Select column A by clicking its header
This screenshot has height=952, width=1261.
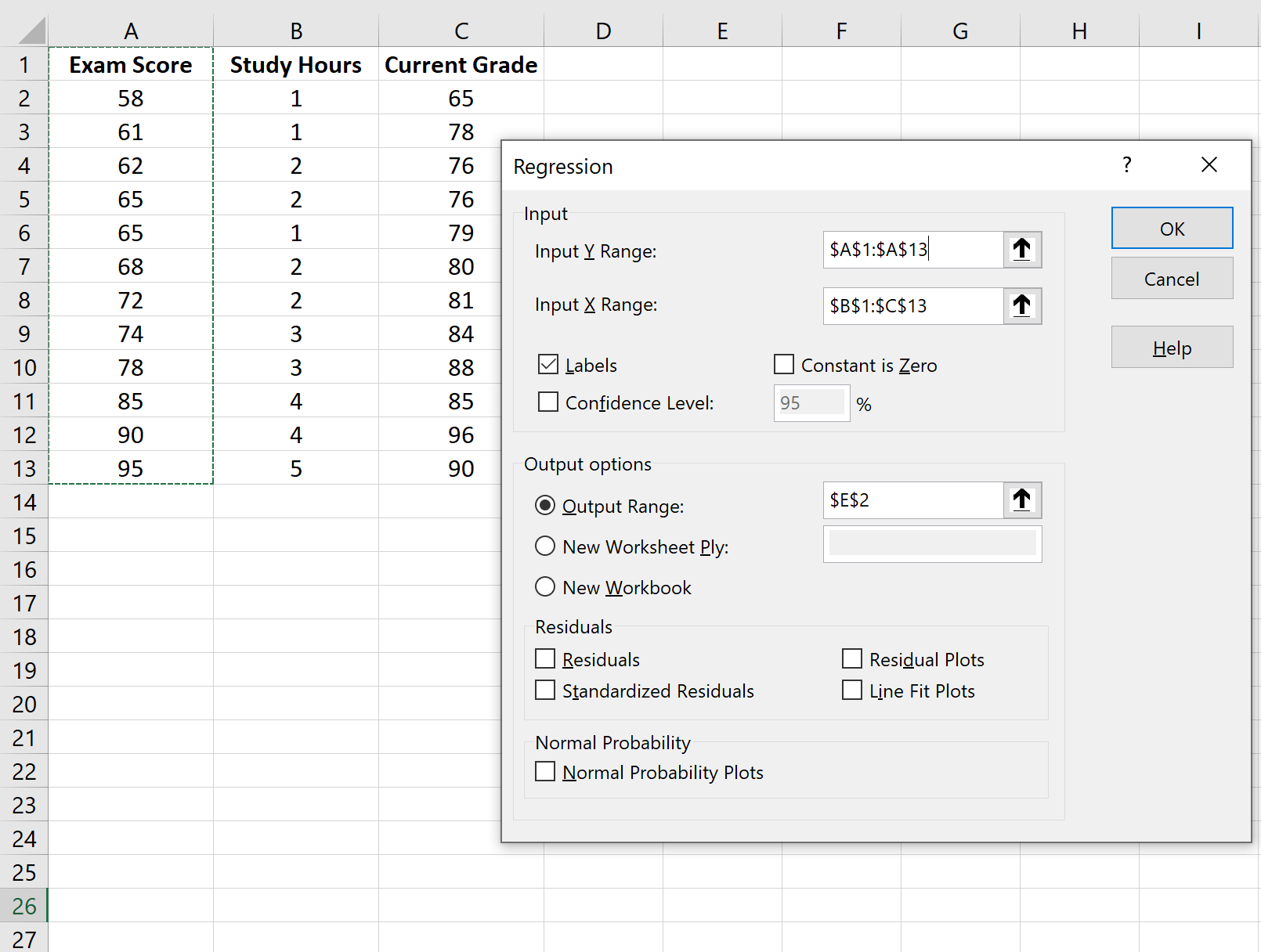tap(130, 30)
